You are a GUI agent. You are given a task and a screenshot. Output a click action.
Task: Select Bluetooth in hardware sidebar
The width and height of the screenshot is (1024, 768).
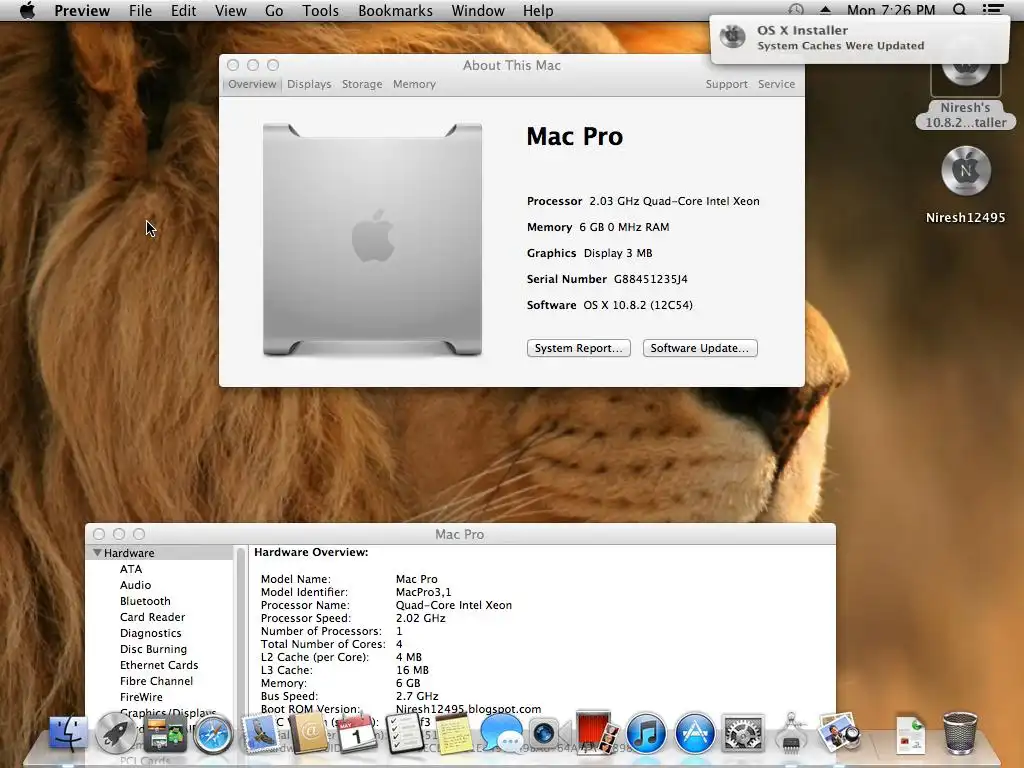[x=145, y=601]
